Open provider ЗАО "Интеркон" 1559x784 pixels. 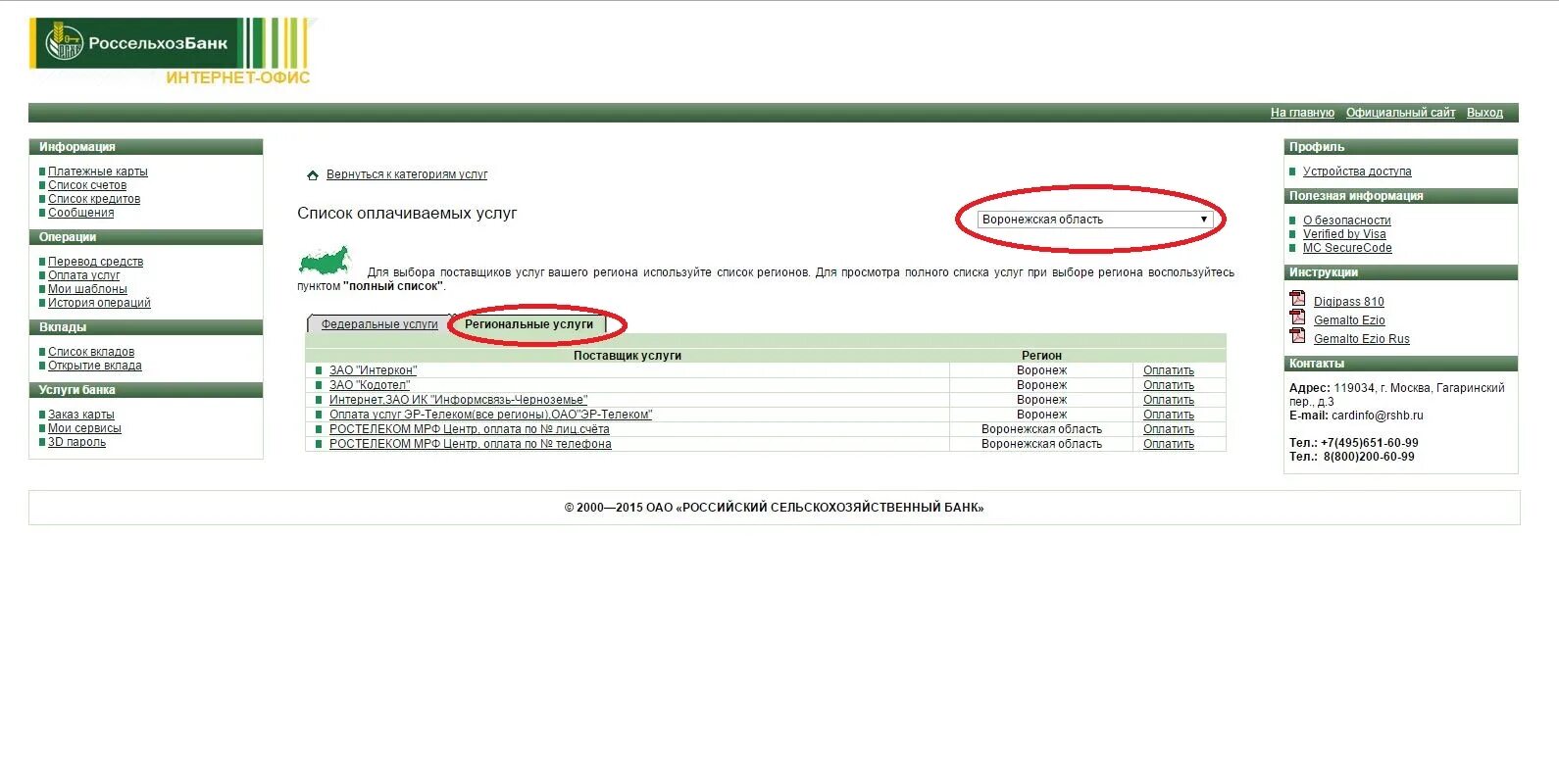coord(373,370)
